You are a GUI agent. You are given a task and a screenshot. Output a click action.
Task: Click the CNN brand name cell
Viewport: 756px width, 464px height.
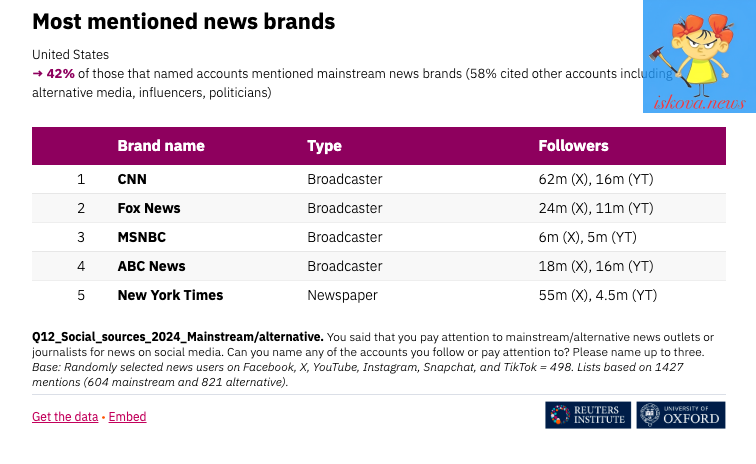[x=132, y=179]
